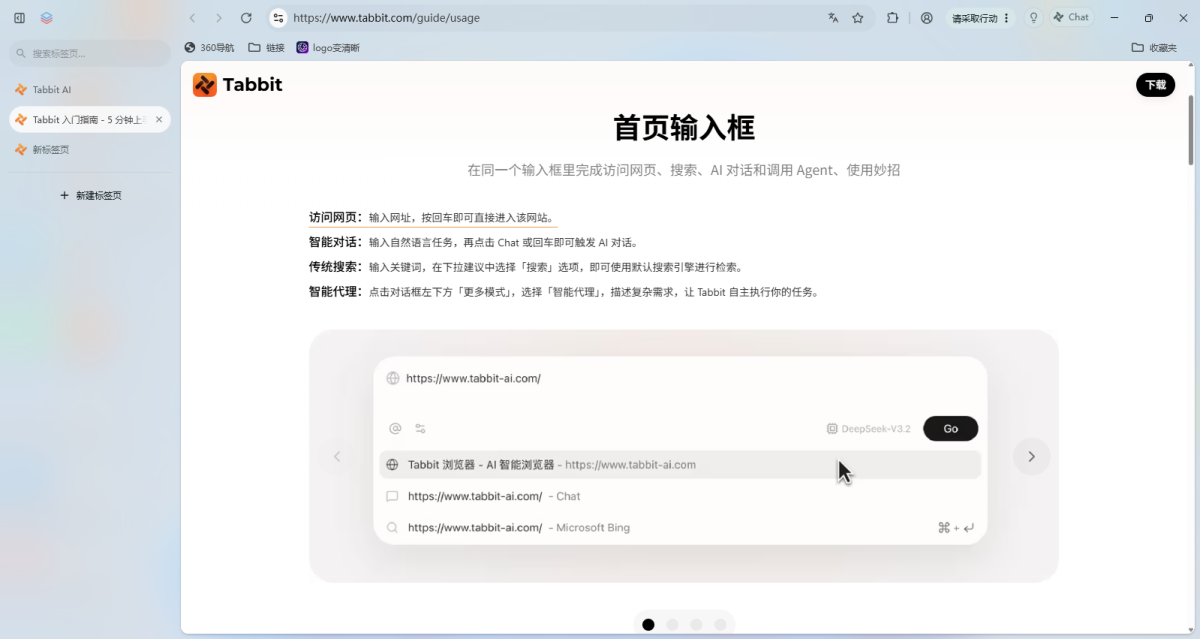Select the first carousel dot

pyautogui.click(x=648, y=625)
